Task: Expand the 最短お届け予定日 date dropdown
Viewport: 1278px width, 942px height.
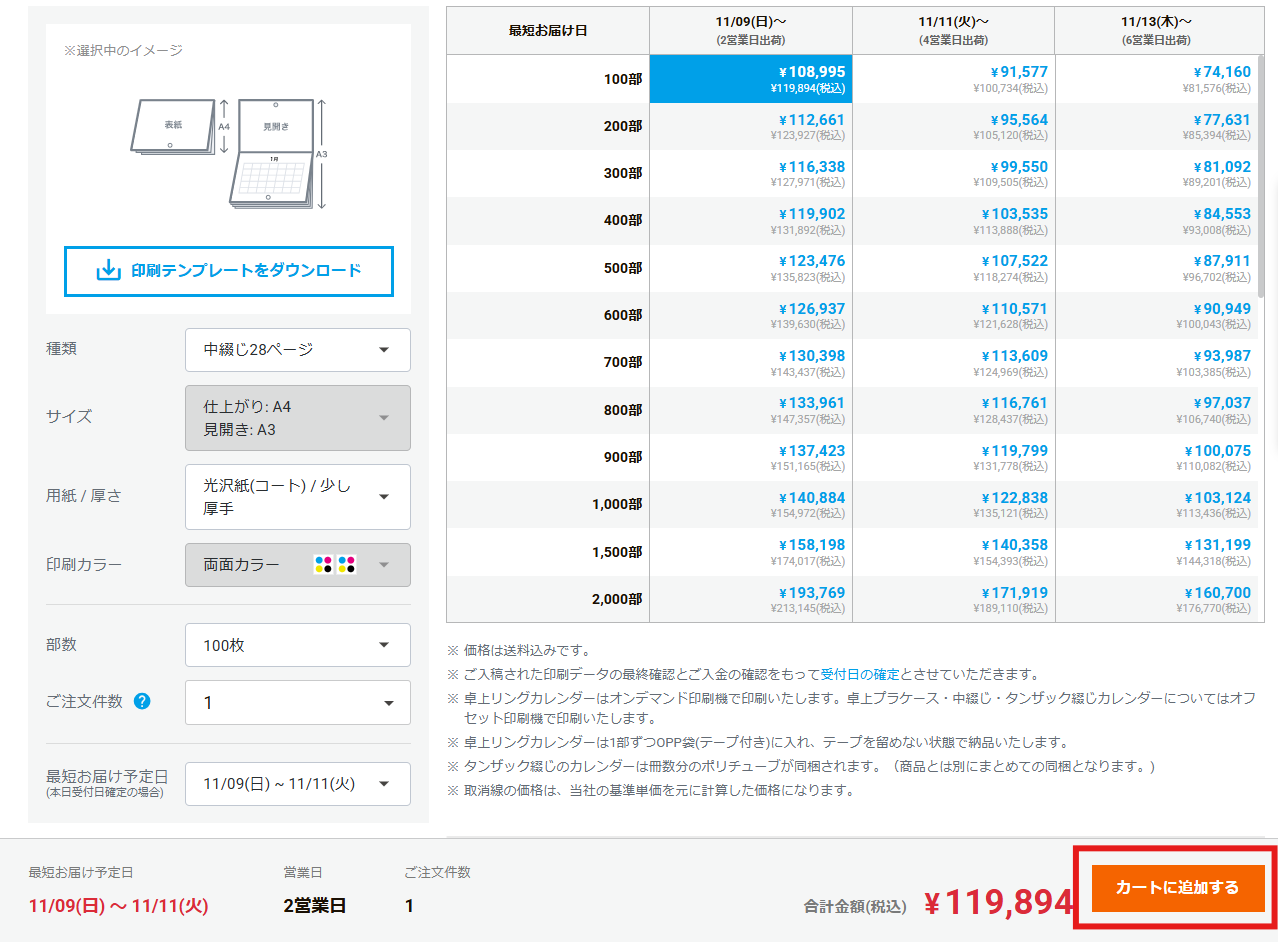Action: [x=297, y=784]
